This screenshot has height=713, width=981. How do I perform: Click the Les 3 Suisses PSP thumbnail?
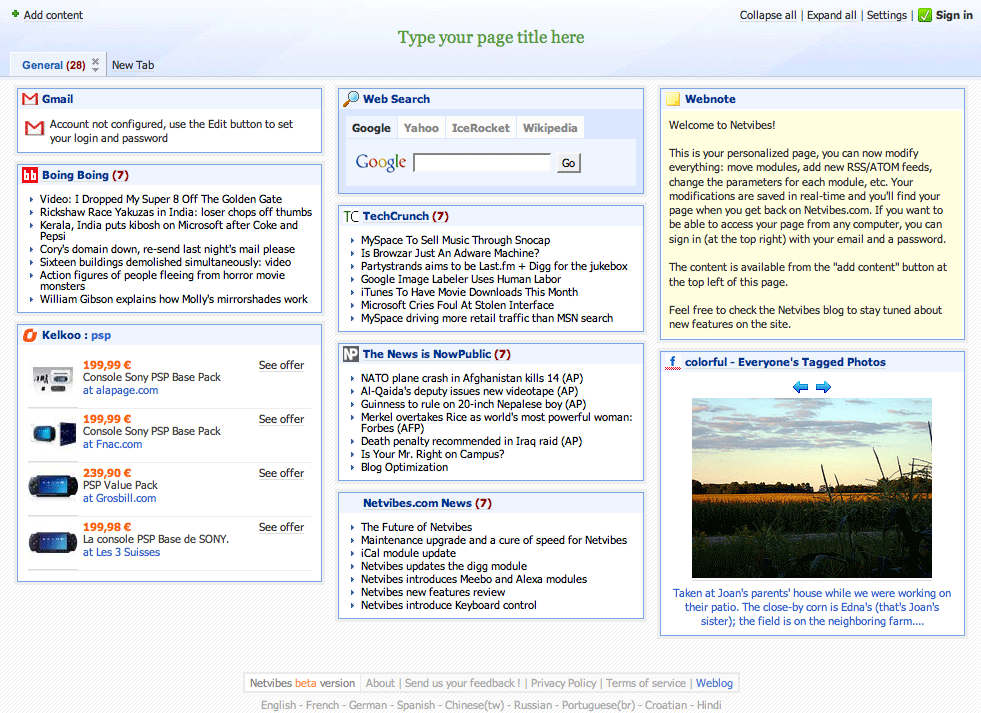tap(53, 541)
